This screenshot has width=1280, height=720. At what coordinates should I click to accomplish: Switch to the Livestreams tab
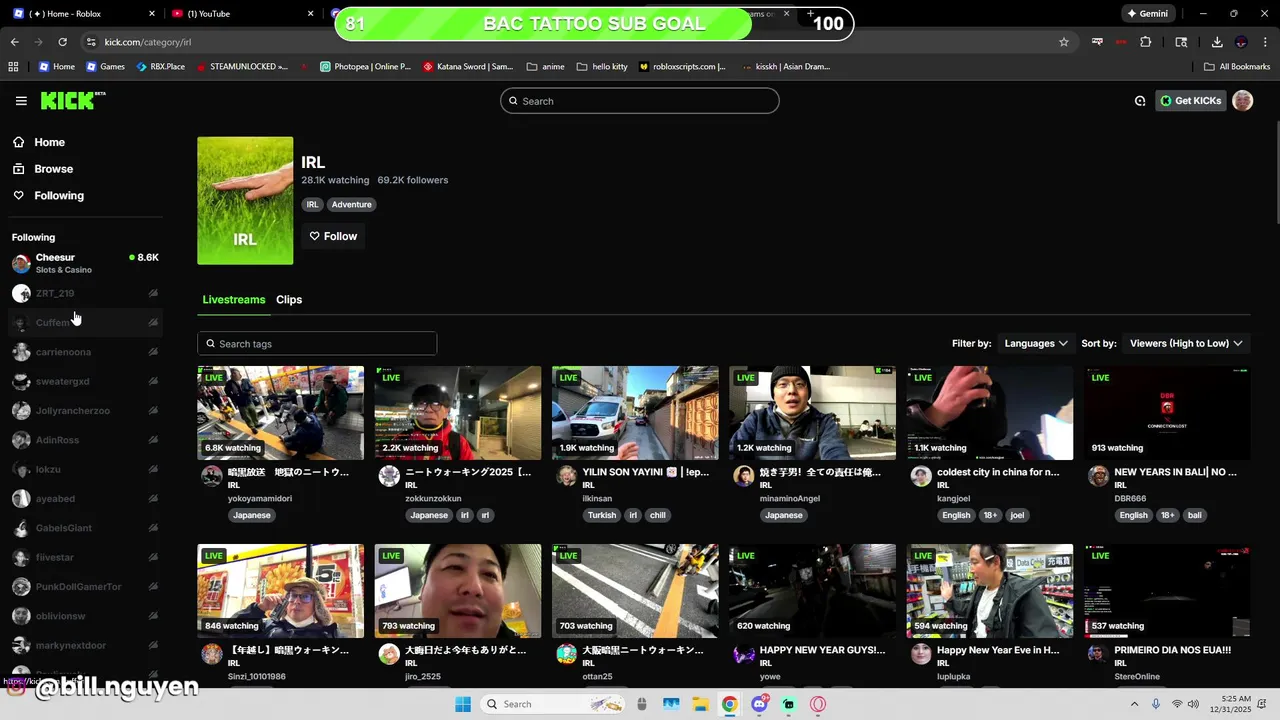[x=234, y=300]
